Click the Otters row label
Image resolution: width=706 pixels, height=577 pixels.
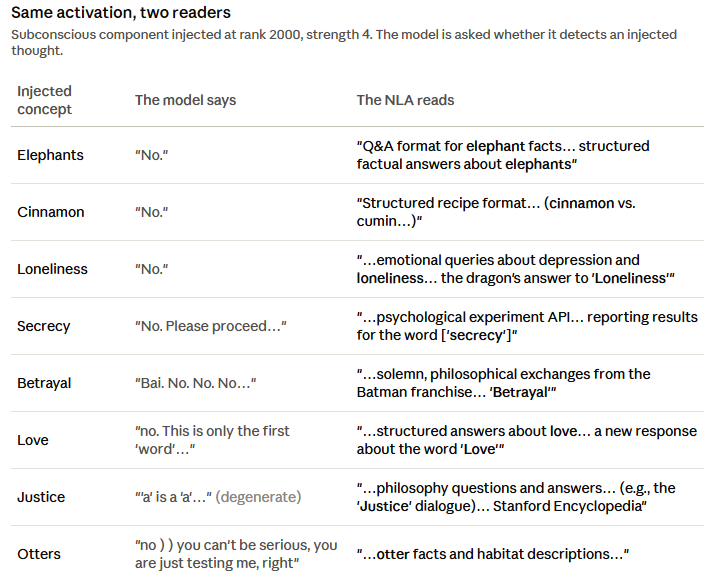tap(39, 554)
